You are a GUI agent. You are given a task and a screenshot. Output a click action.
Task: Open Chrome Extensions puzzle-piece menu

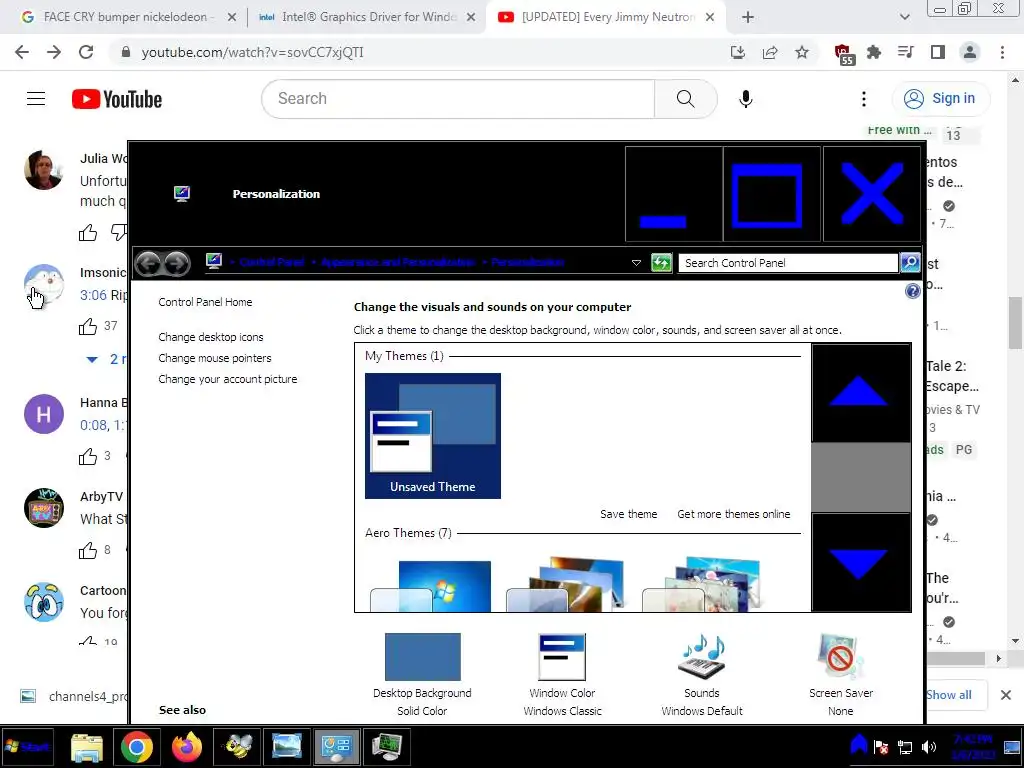(874, 52)
